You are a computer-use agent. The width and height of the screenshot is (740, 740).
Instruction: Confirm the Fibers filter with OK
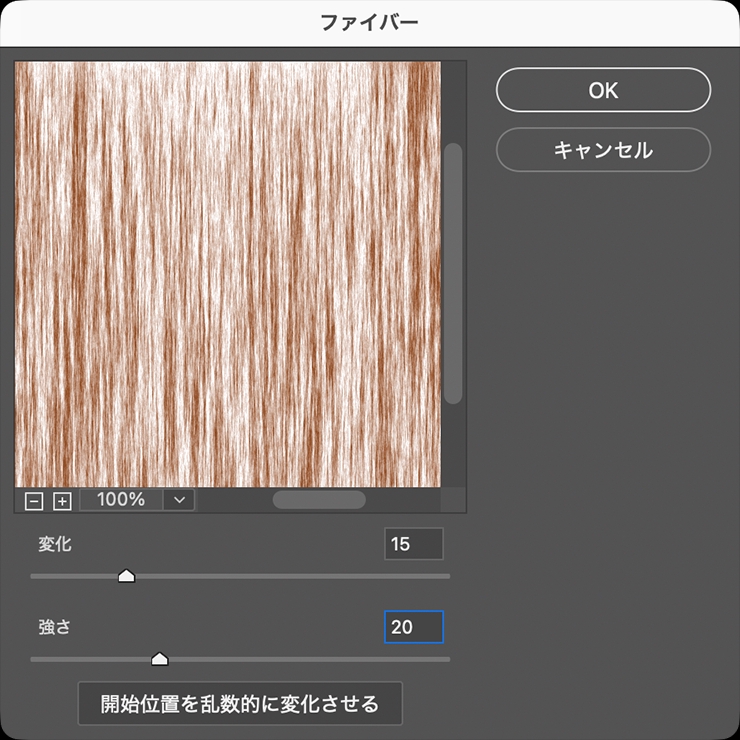click(603, 90)
